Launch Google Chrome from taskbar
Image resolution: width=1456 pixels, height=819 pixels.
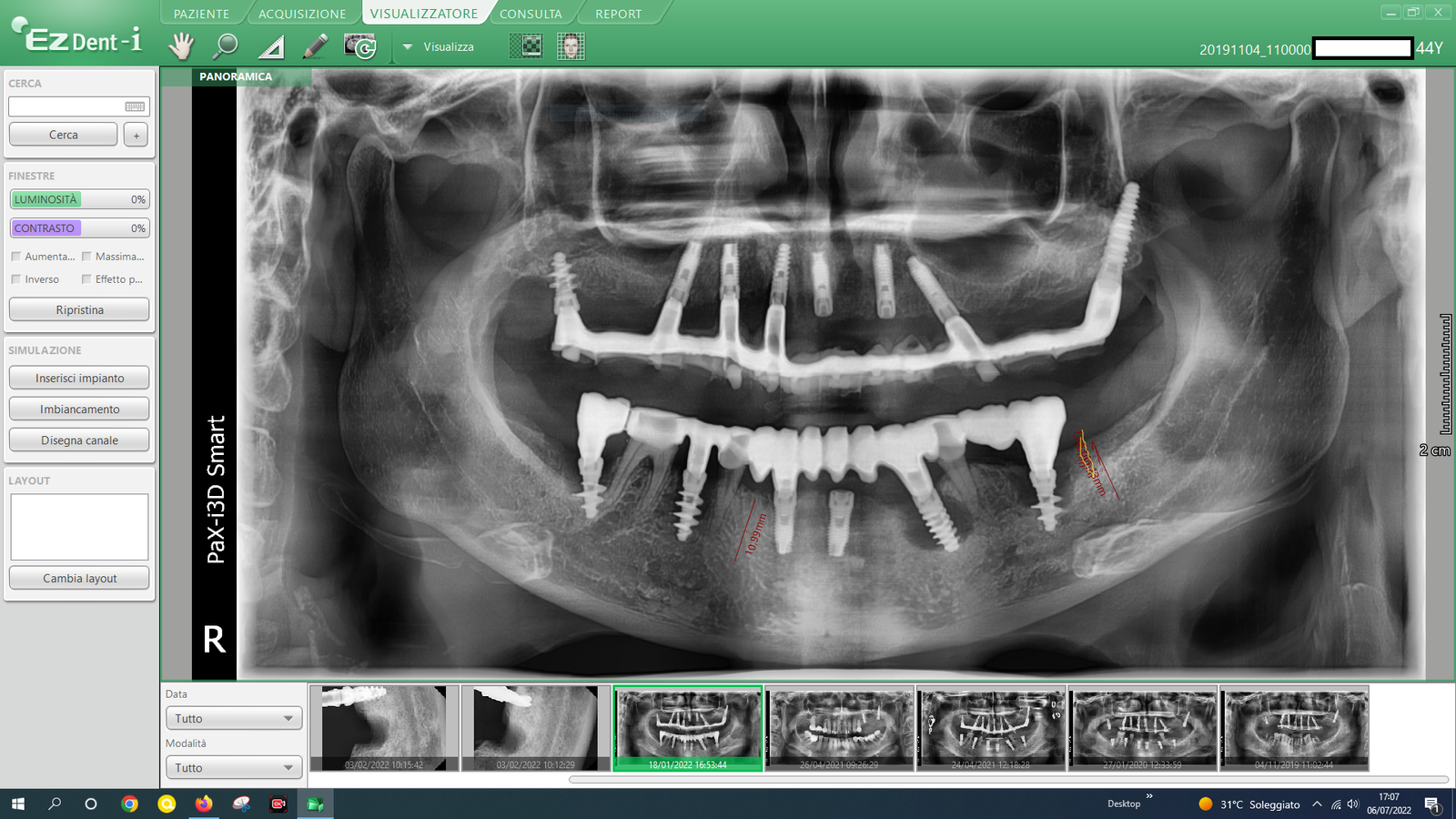click(129, 804)
